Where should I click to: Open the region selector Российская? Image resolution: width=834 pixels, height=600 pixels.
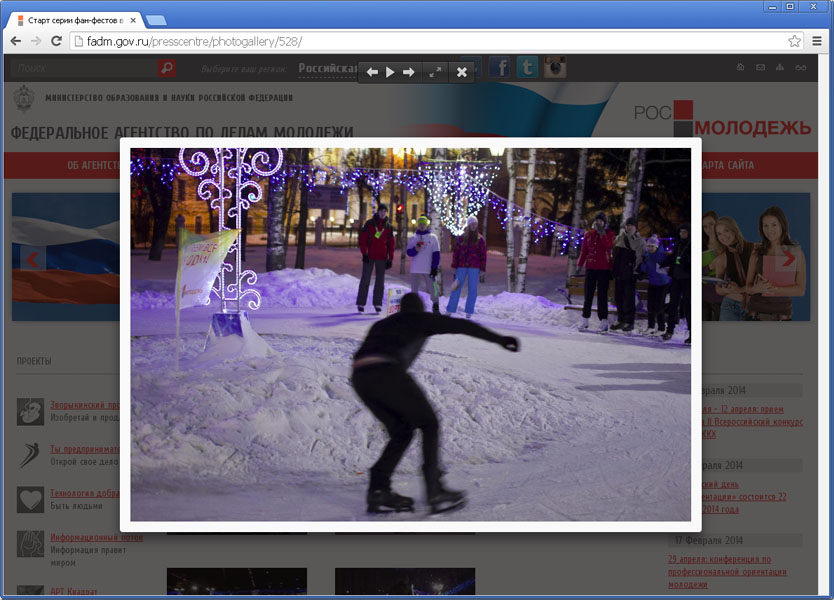pos(328,69)
